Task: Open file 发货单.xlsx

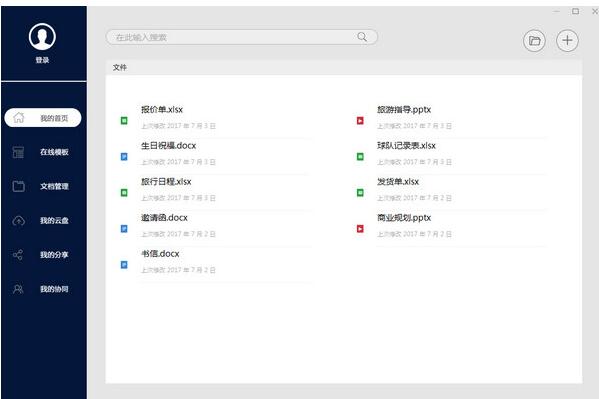Action: tap(398, 182)
